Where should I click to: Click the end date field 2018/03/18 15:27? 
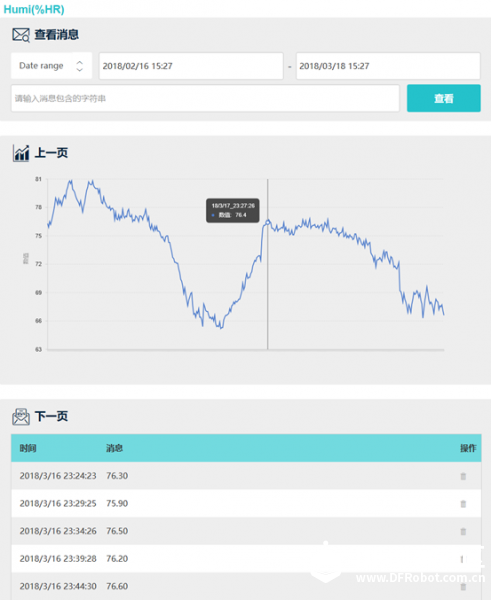coord(388,66)
